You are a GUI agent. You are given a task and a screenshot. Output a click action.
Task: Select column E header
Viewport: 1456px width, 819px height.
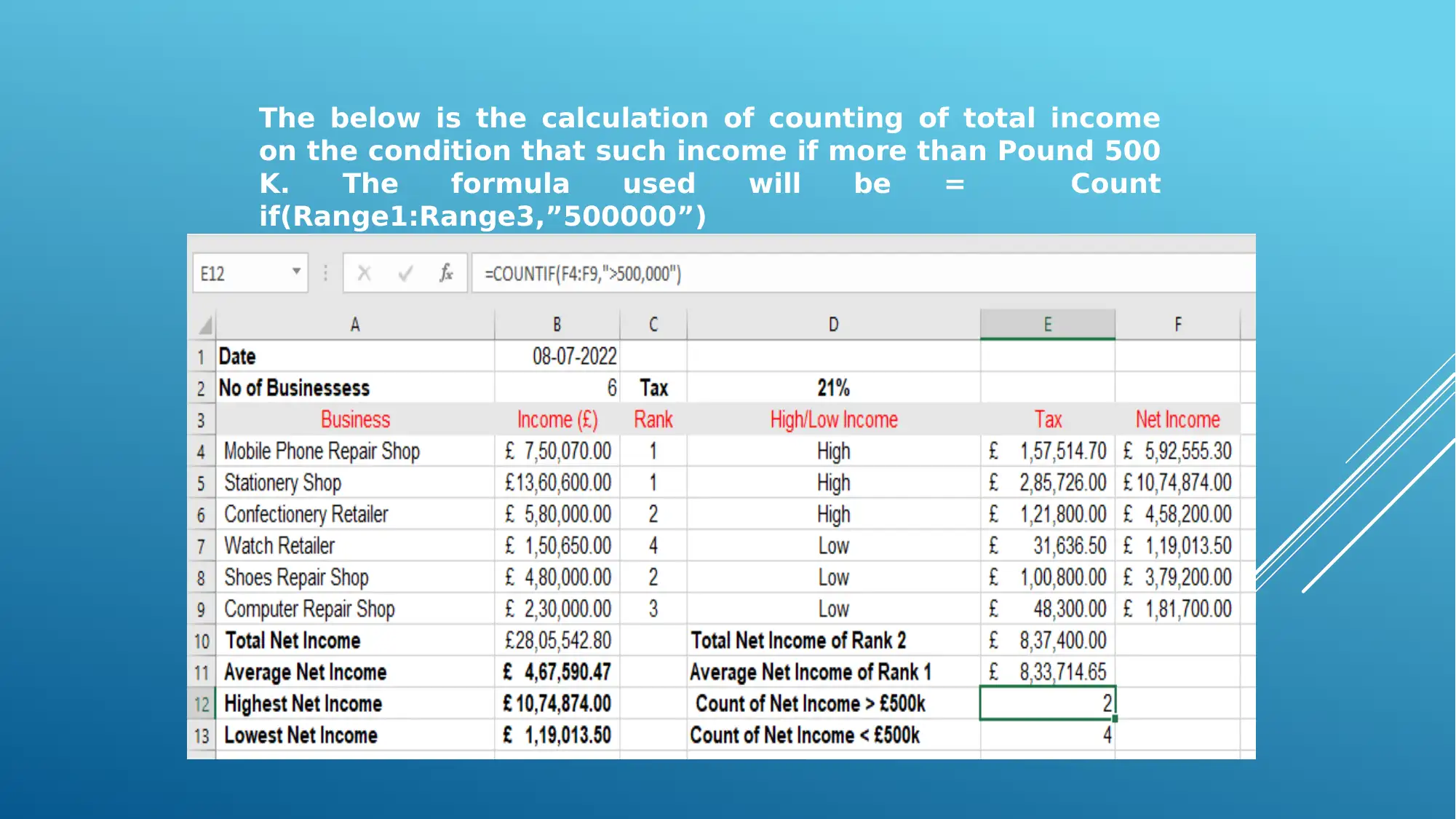[x=1048, y=325]
